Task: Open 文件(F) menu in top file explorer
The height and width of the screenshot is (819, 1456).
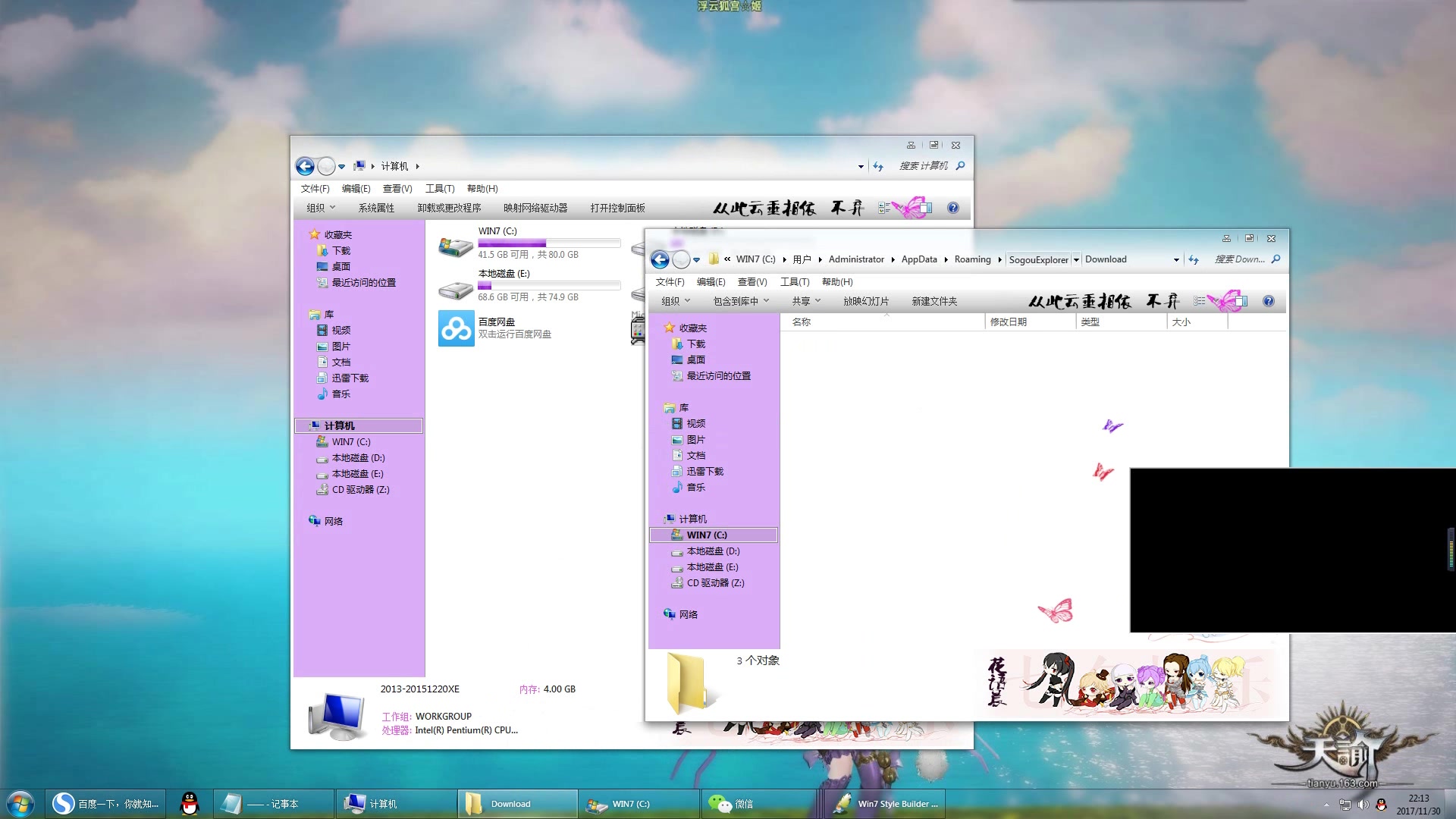Action: pyautogui.click(x=315, y=188)
